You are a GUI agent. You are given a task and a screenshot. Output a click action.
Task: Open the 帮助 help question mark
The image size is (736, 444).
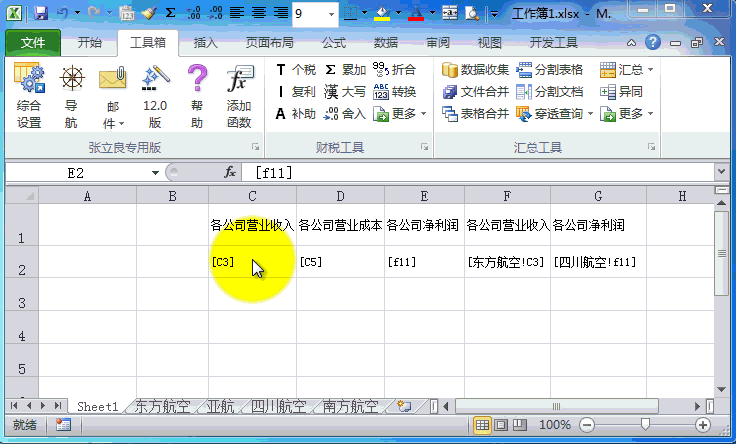pyautogui.click(x=197, y=96)
